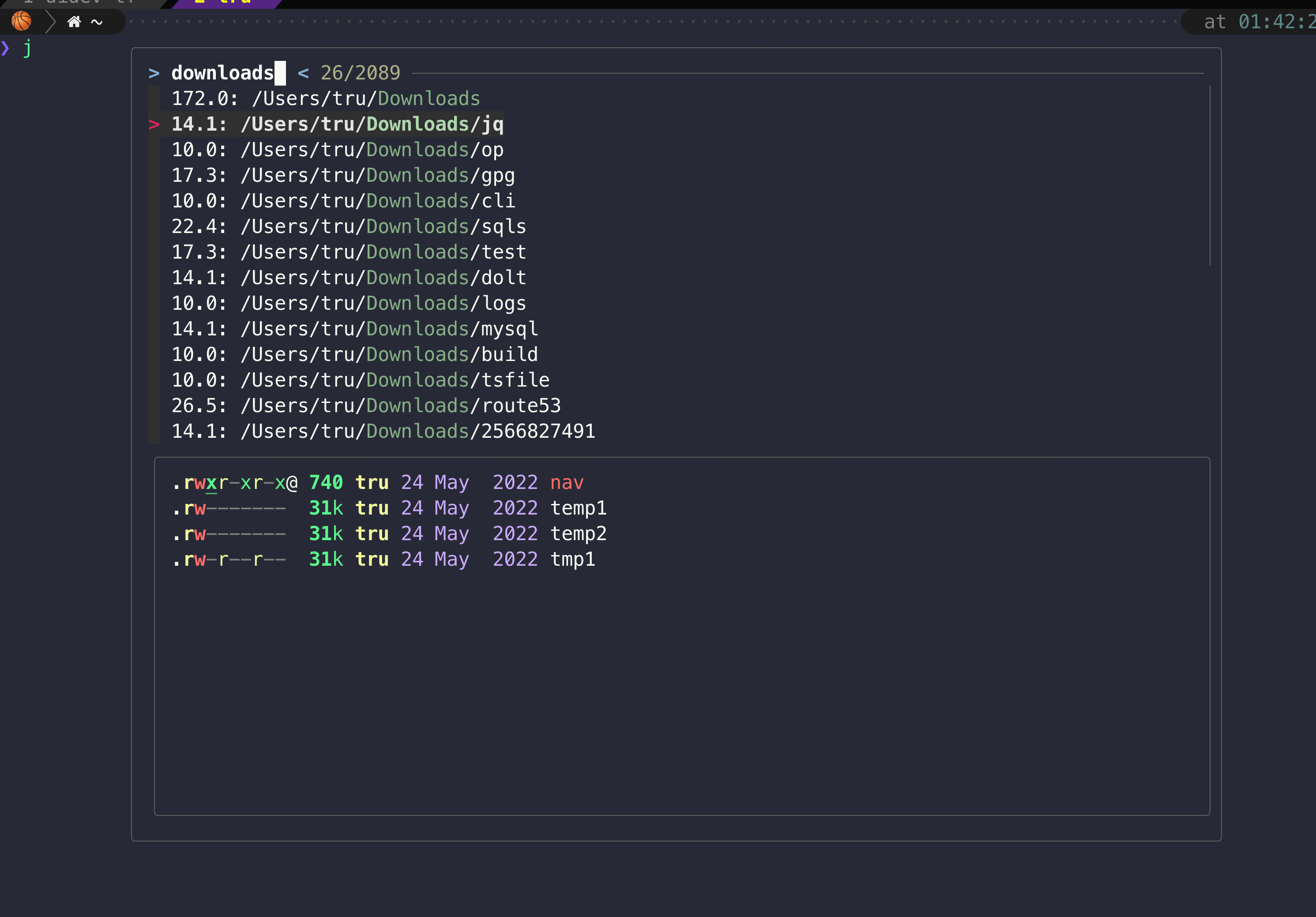
Task: Click the results list scrollbar
Action: [1209, 175]
